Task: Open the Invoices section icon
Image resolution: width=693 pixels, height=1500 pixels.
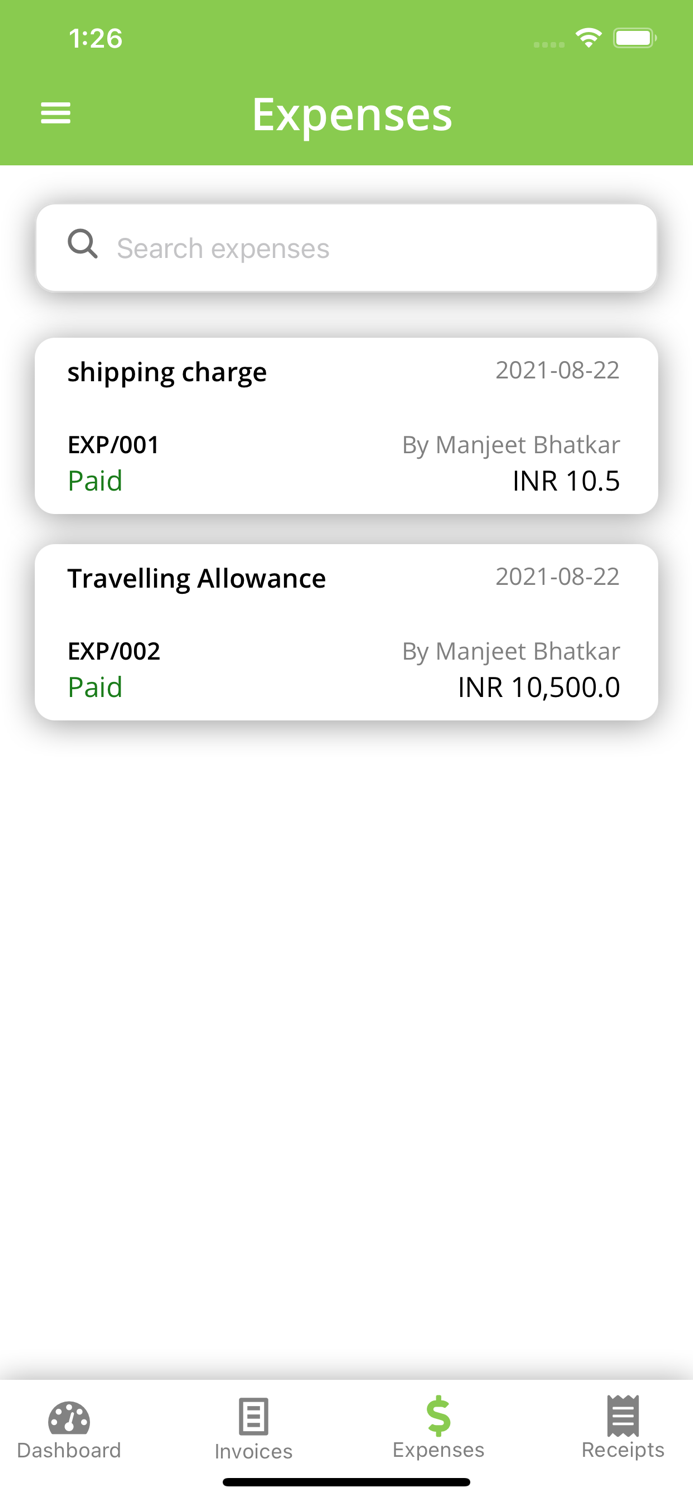Action: [253, 1414]
